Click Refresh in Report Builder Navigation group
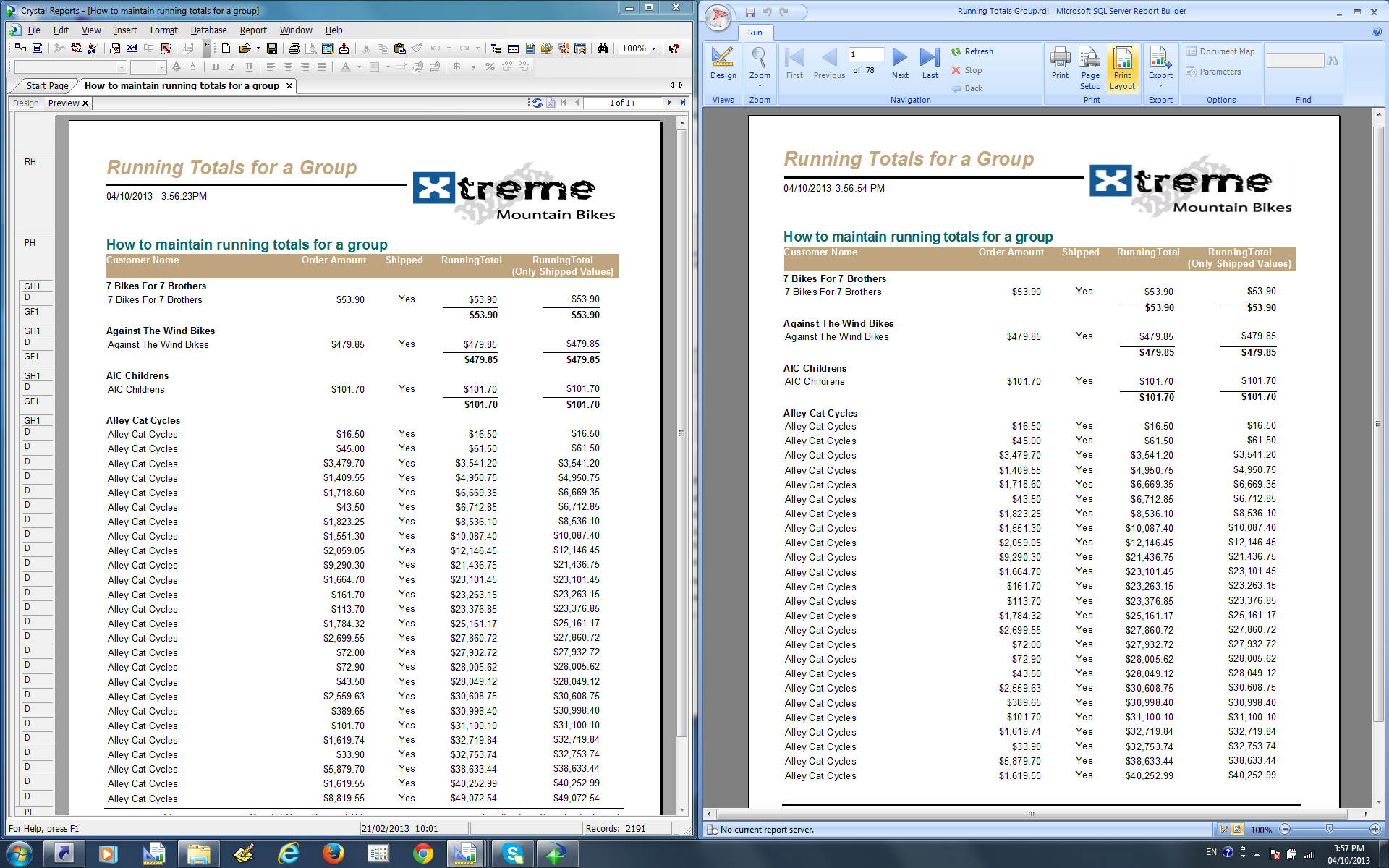 (x=971, y=51)
